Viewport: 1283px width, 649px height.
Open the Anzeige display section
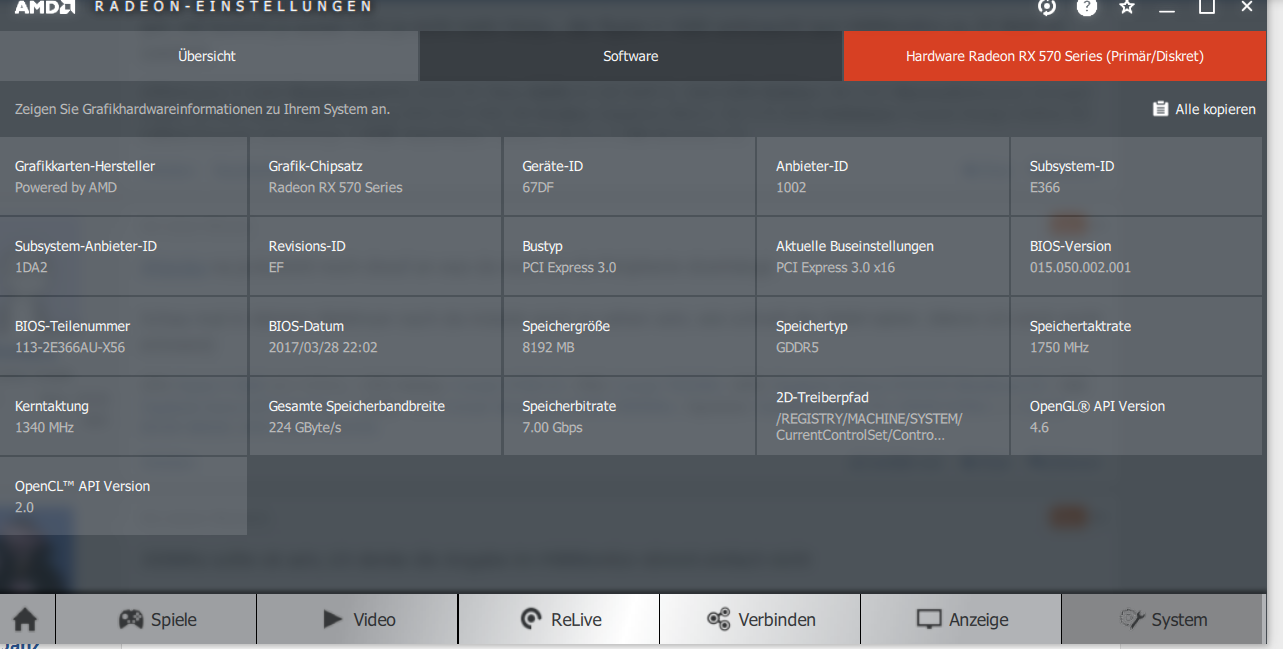pos(961,619)
